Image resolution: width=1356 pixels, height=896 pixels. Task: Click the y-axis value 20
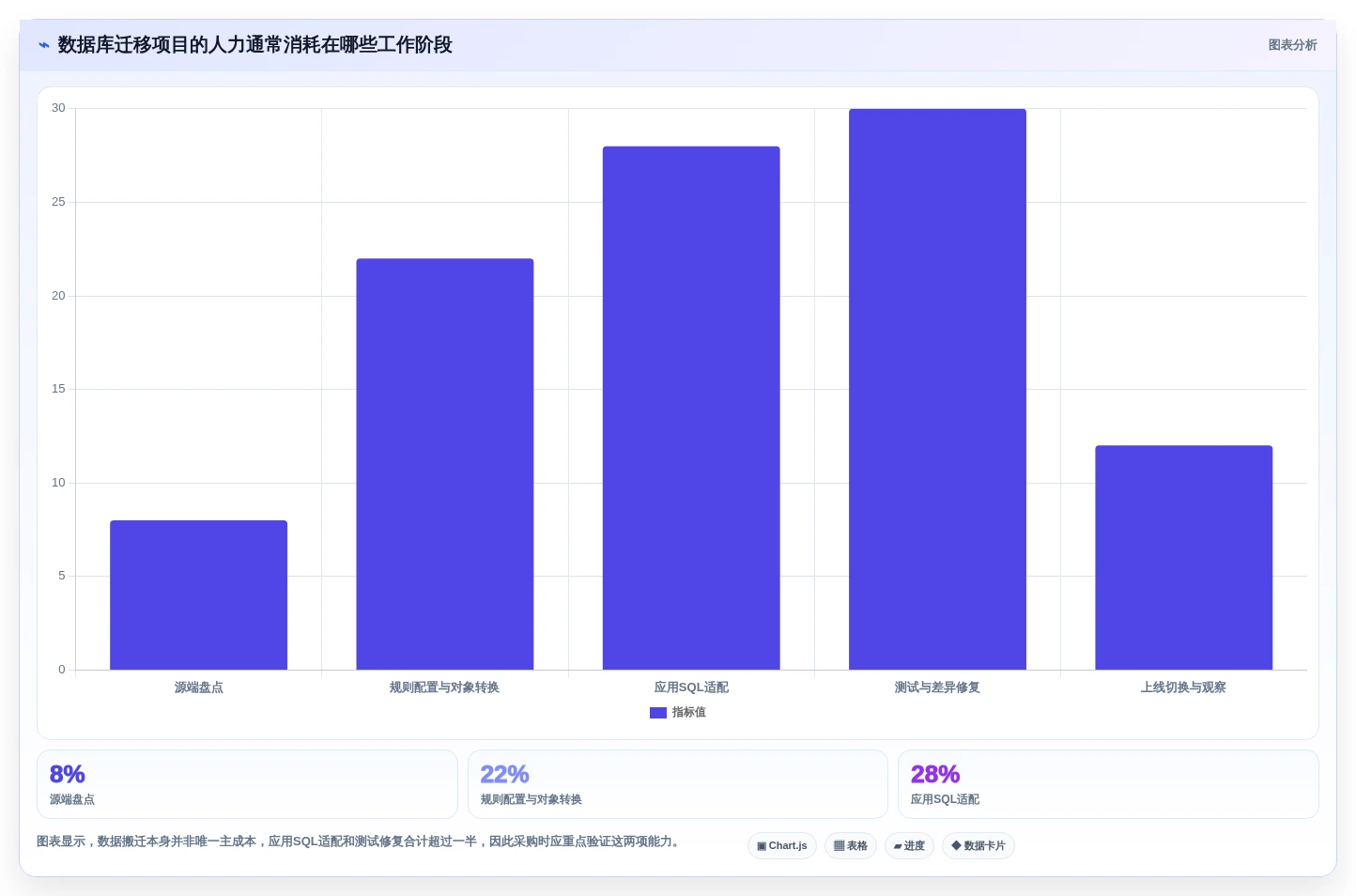(x=58, y=296)
